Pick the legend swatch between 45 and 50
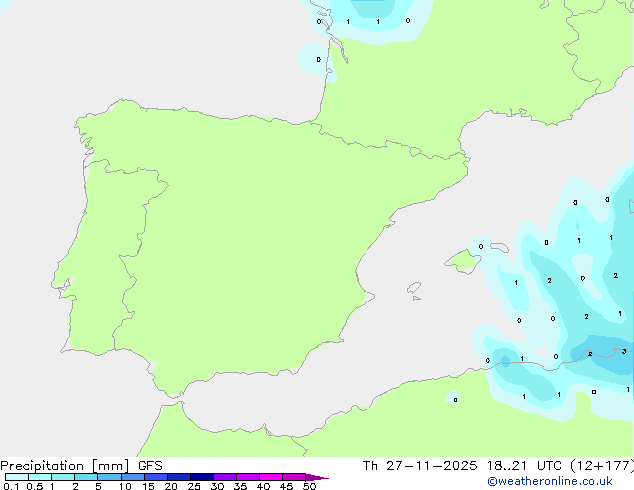 (294, 477)
